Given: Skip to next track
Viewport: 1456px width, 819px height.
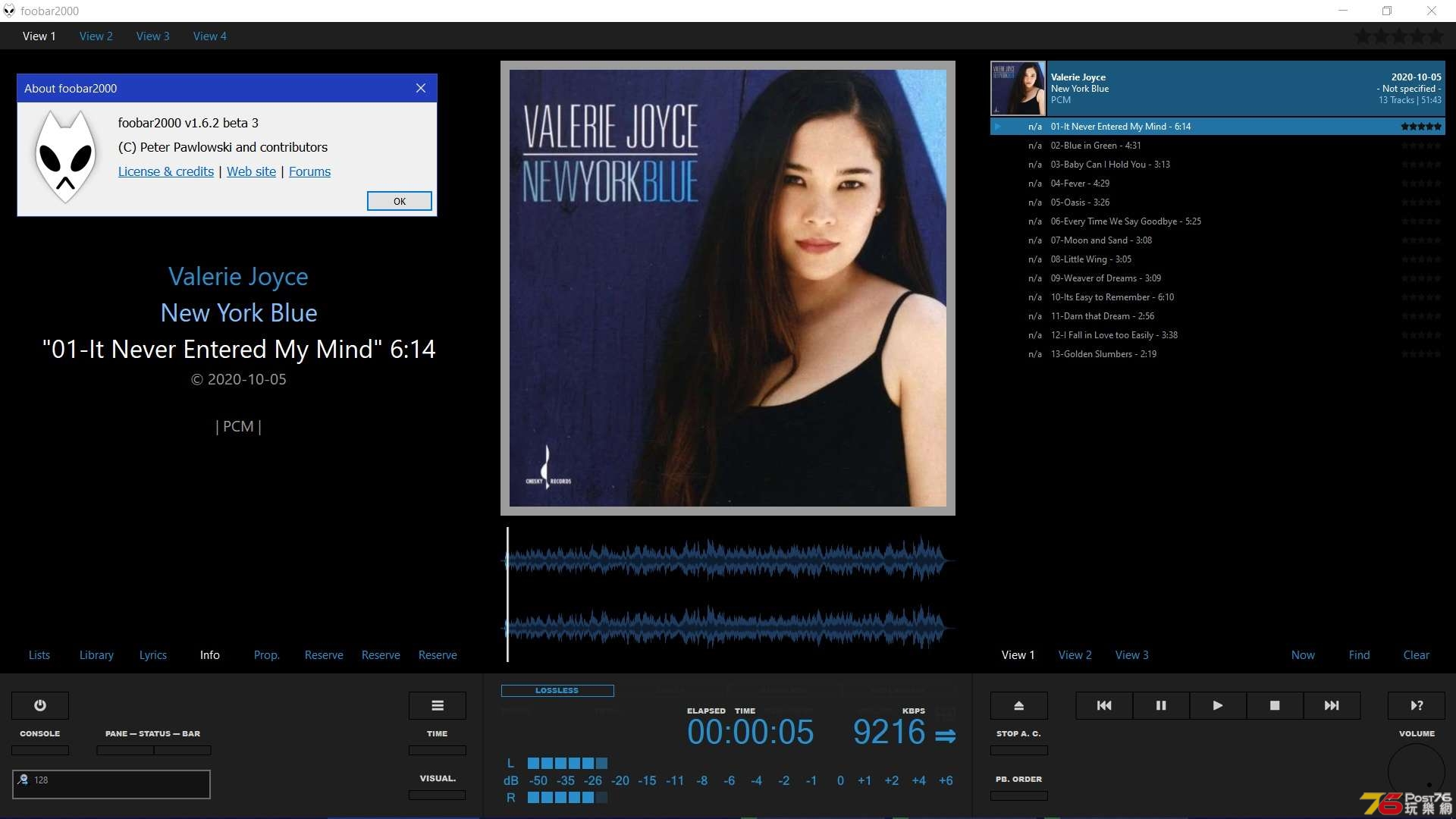Looking at the screenshot, I should pos(1332,705).
